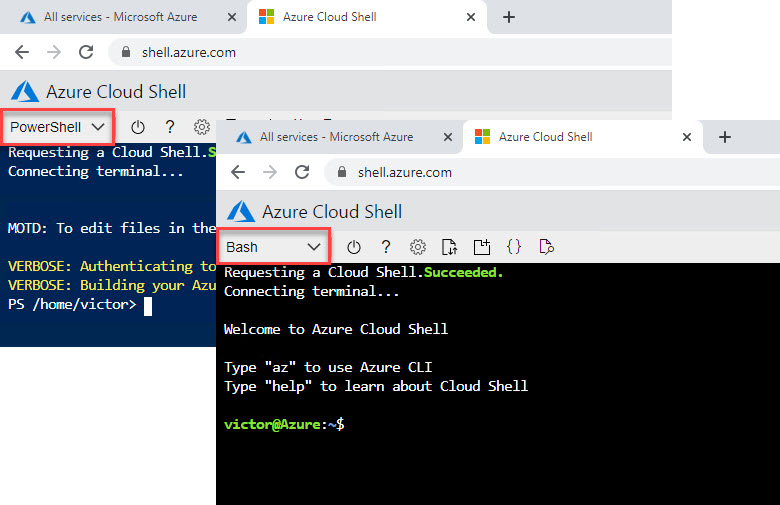This screenshot has height=505, width=780.
Task: Click the shell.azure.com address bar in front window
Action: [552, 173]
